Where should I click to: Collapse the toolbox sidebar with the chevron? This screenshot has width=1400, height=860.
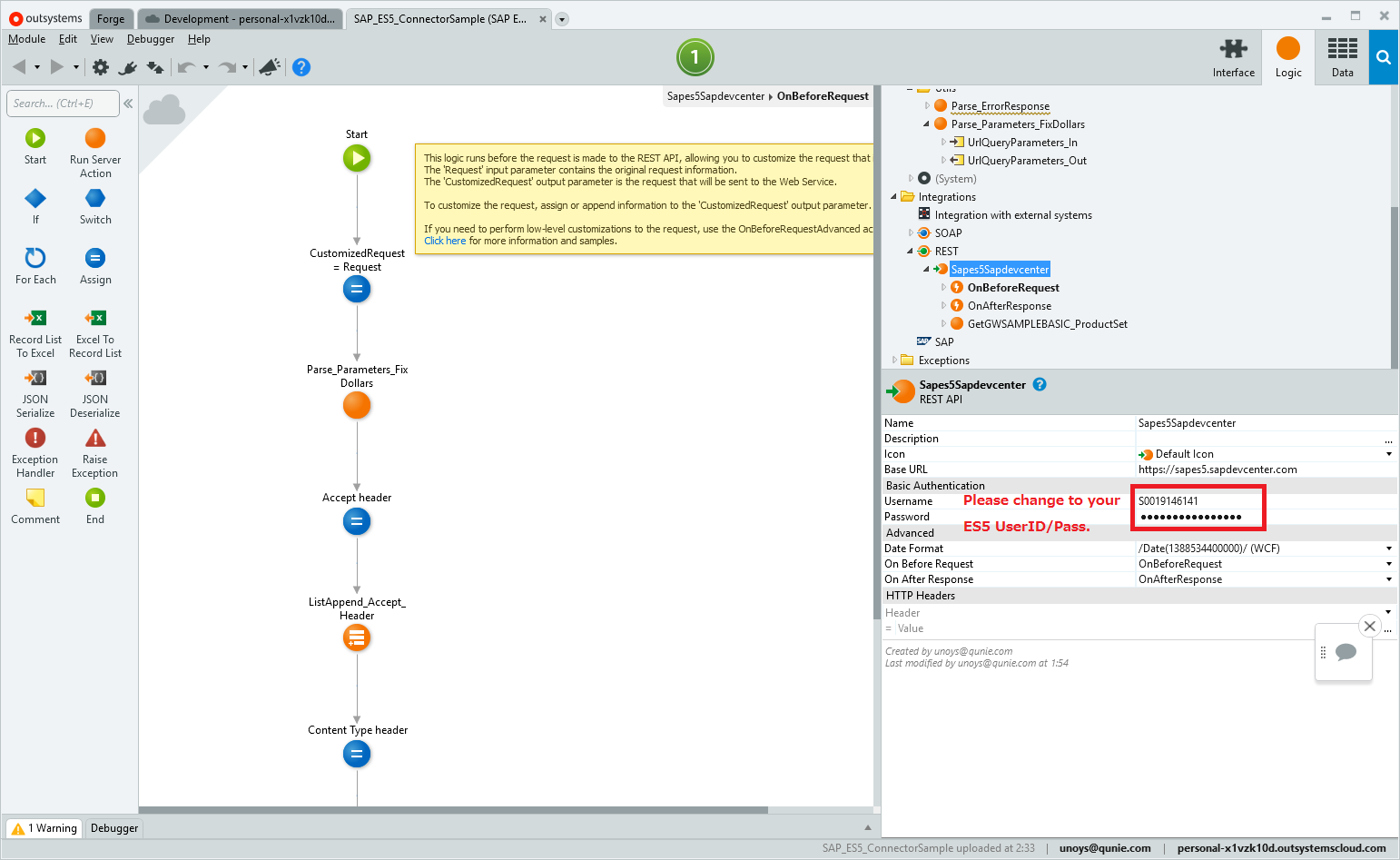pyautogui.click(x=127, y=103)
